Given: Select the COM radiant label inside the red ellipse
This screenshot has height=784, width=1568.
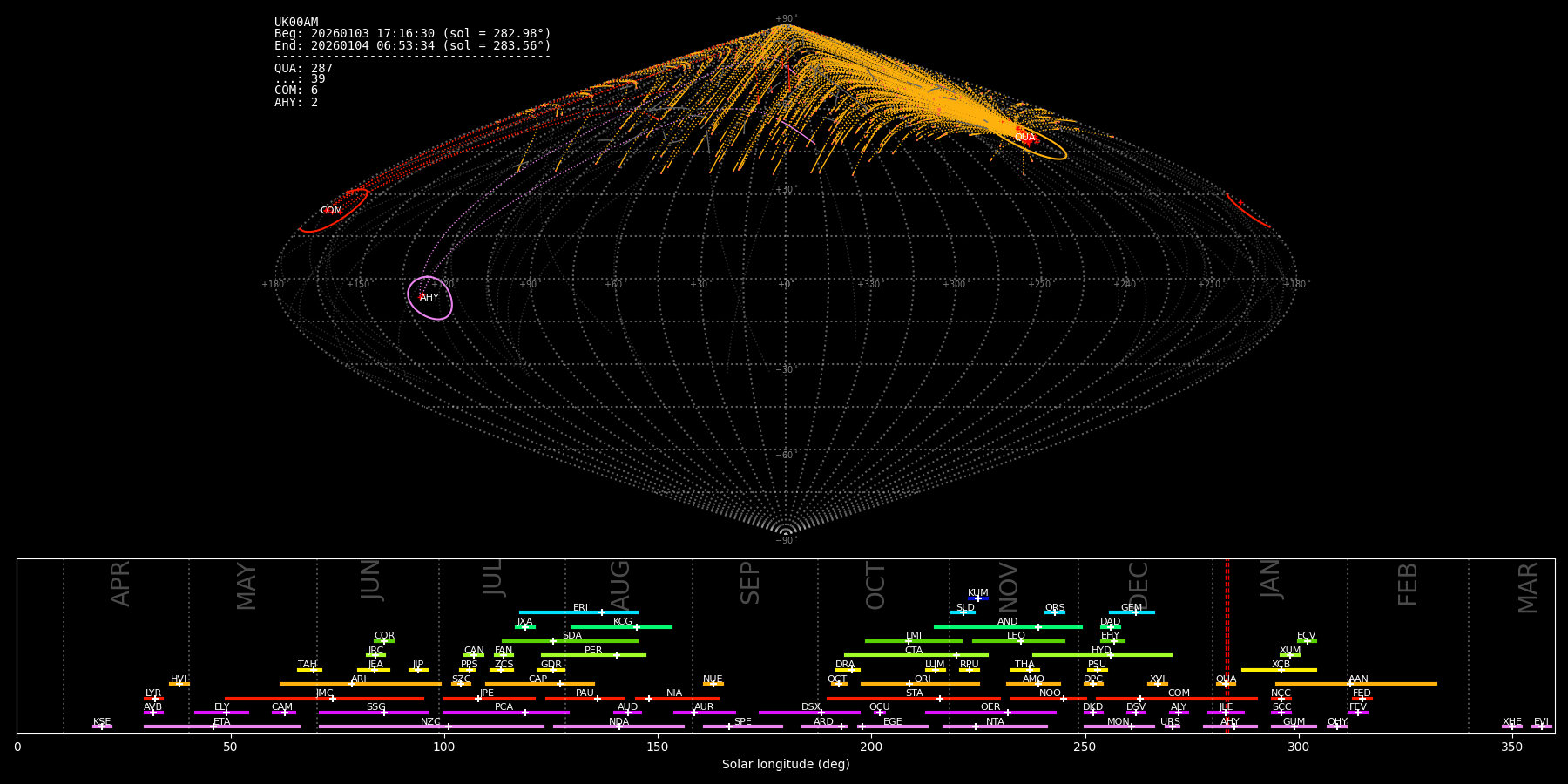Looking at the screenshot, I should [331, 211].
